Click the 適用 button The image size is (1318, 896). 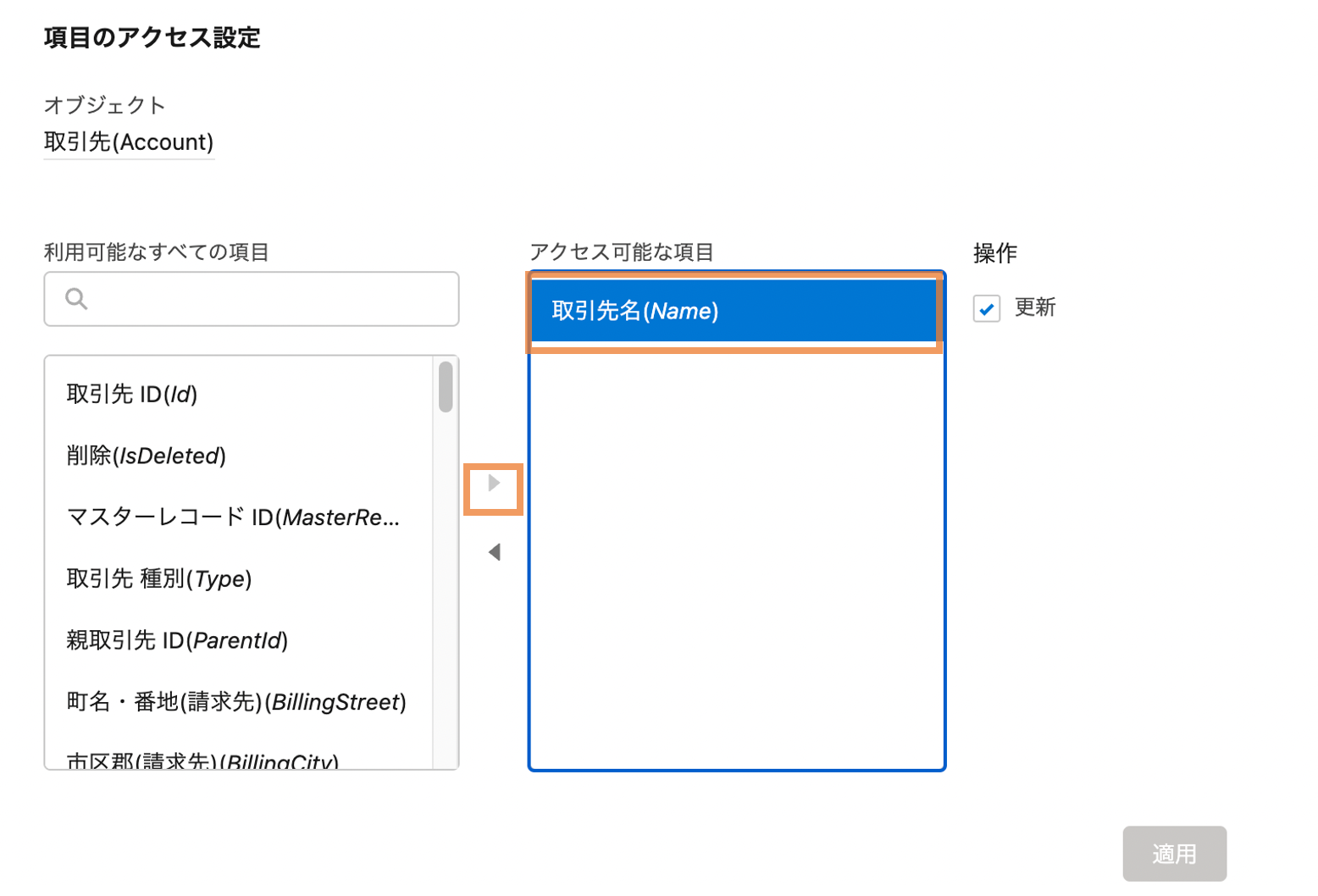click(x=1174, y=854)
